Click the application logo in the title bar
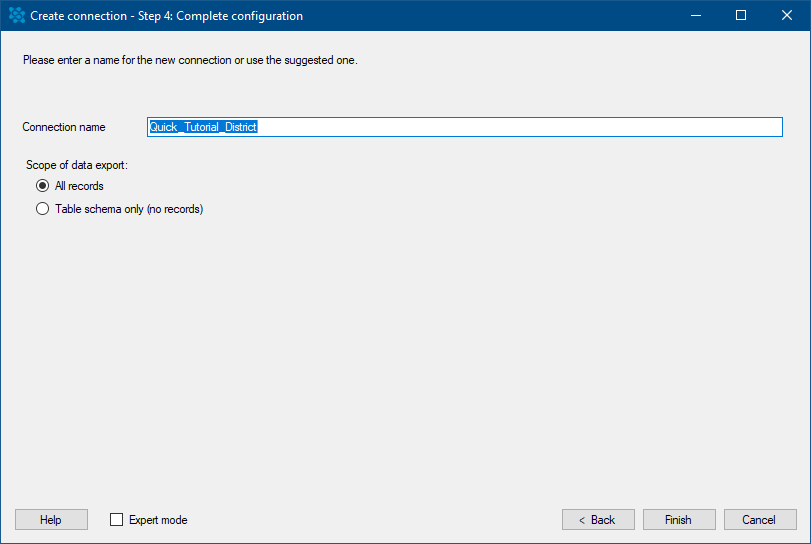Viewport: 811px width, 544px height. (17, 15)
